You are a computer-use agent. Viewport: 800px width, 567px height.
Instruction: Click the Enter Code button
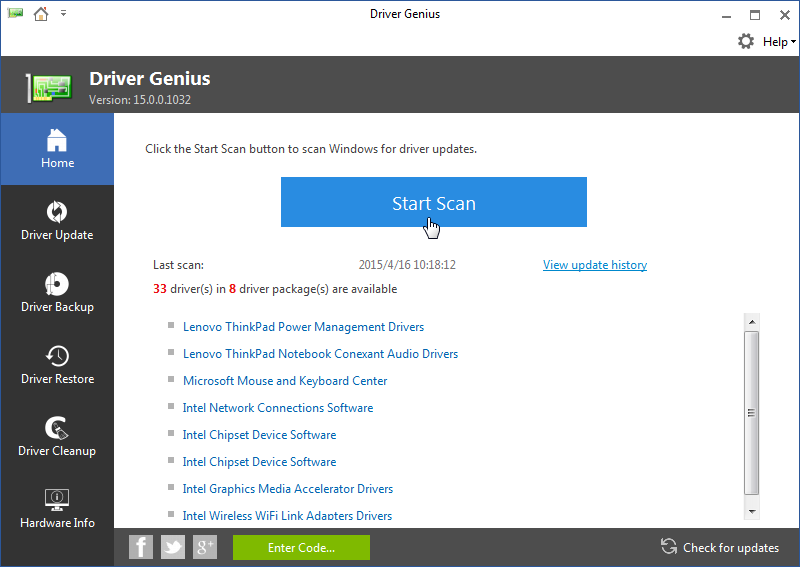(x=302, y=548)
